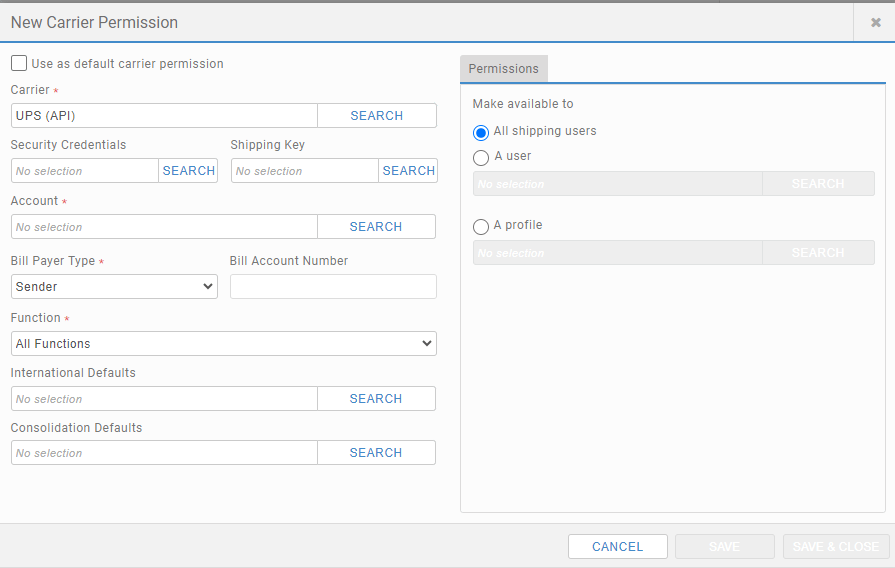Switch to the Permissions tab

coord(503,69)
